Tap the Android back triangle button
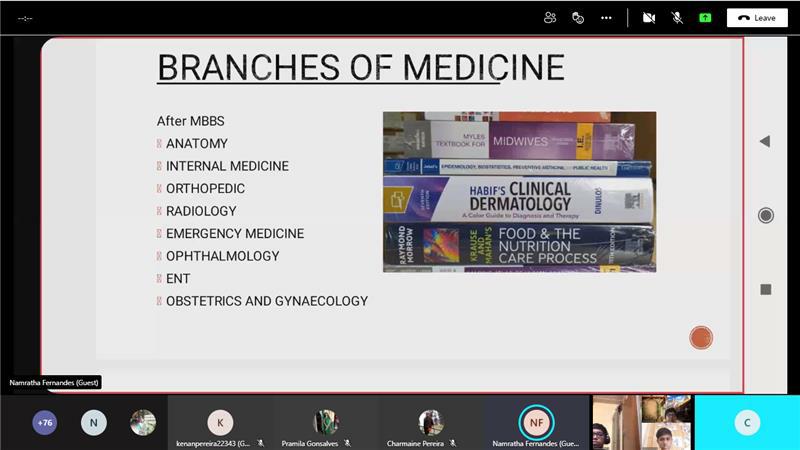Image resolution: width=800 pixels, height=450 pixels. (x=765, y=142)
